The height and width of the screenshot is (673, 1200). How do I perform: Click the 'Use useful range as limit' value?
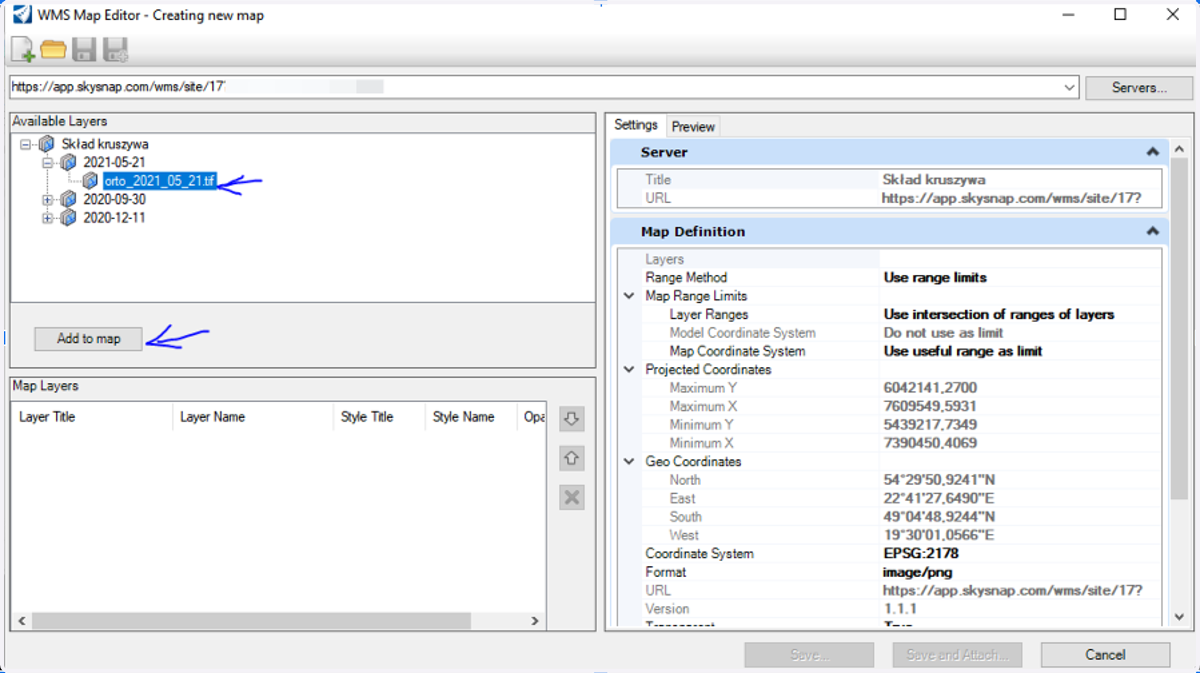click(x=963, y=351)
